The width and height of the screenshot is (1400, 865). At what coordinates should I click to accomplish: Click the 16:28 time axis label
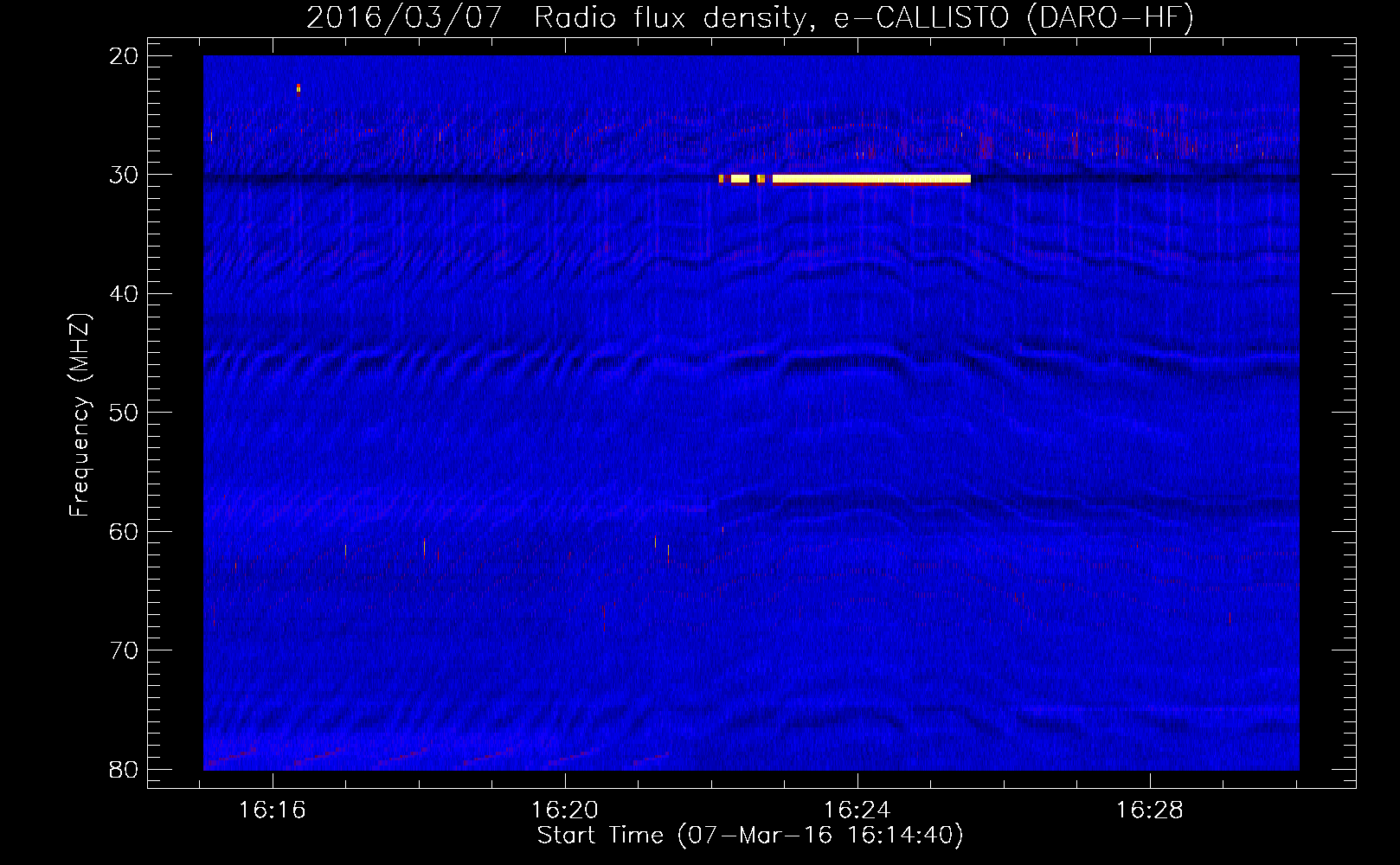1150,811
